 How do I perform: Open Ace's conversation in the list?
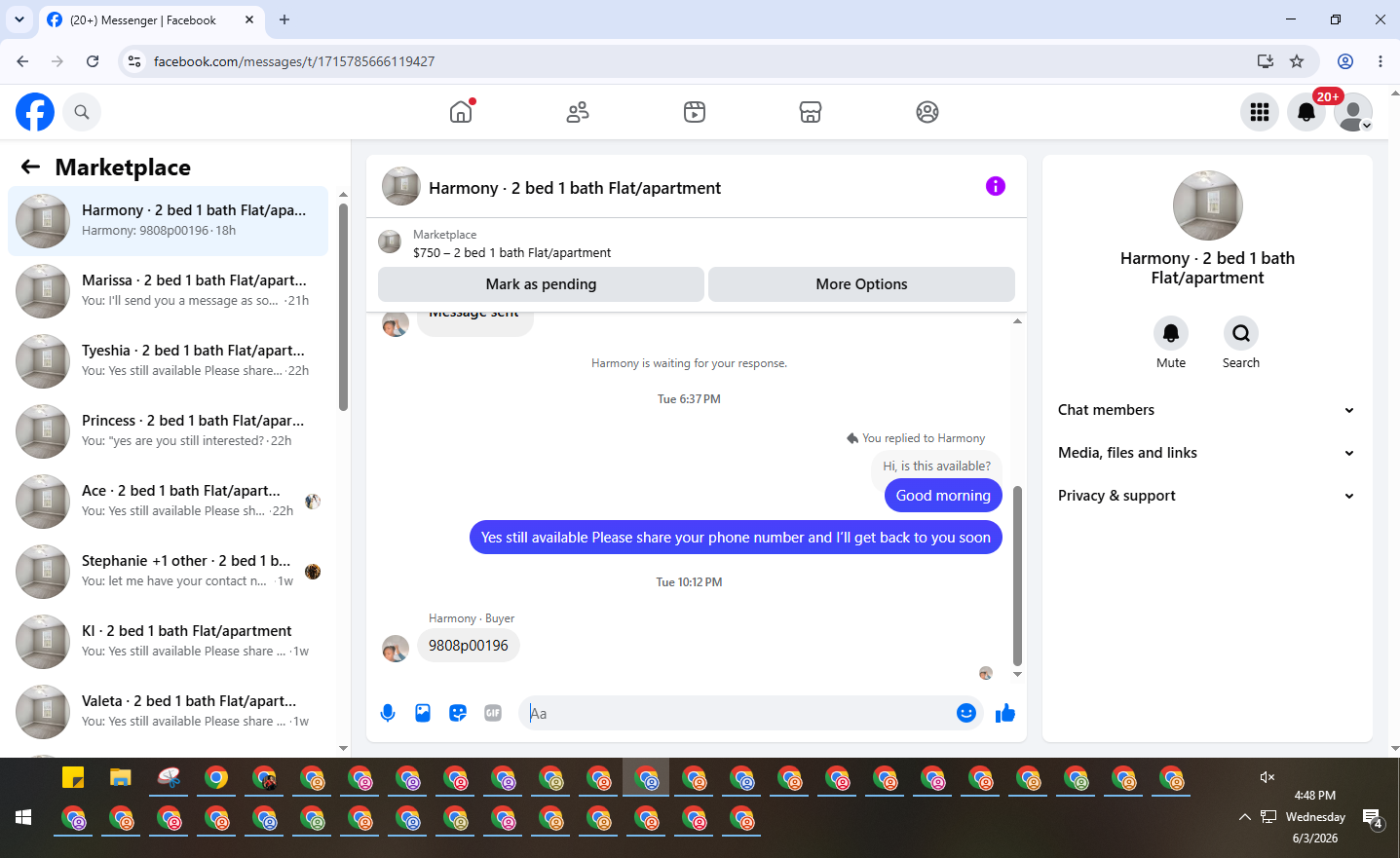[168, 502]
